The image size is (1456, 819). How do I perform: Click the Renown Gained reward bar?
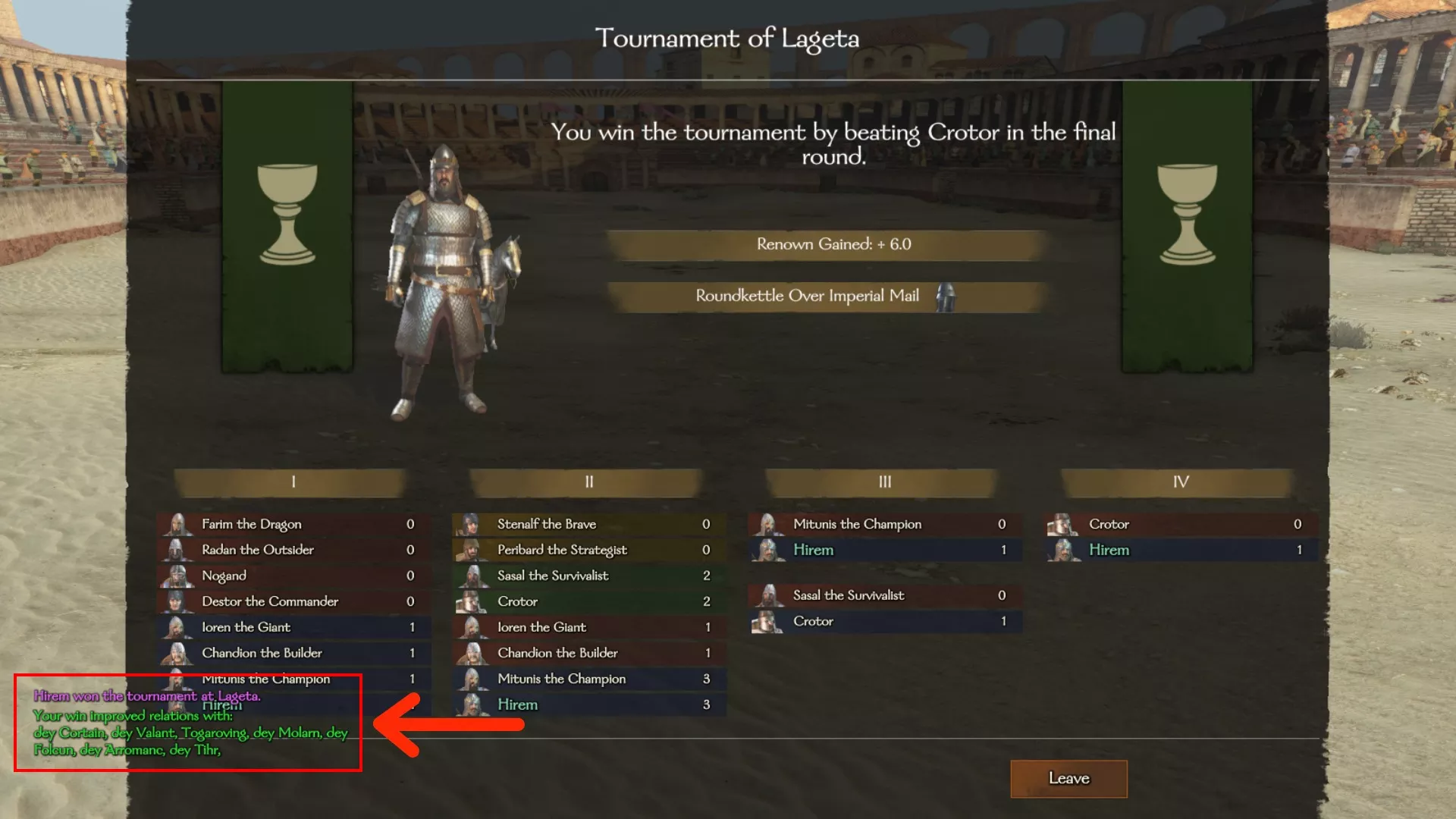[x=832, y=245]
